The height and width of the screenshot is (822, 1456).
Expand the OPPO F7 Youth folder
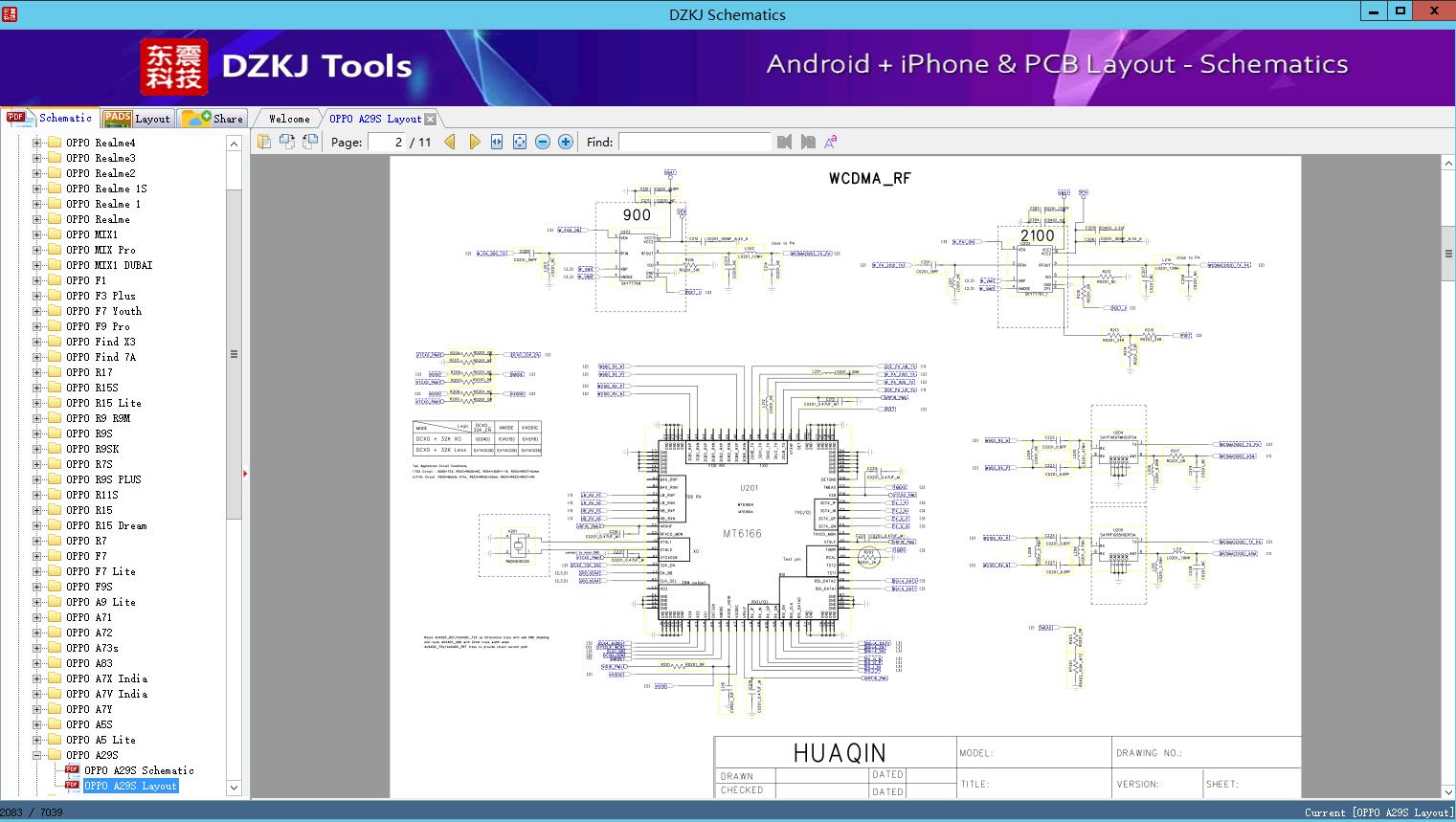[37, 311]
